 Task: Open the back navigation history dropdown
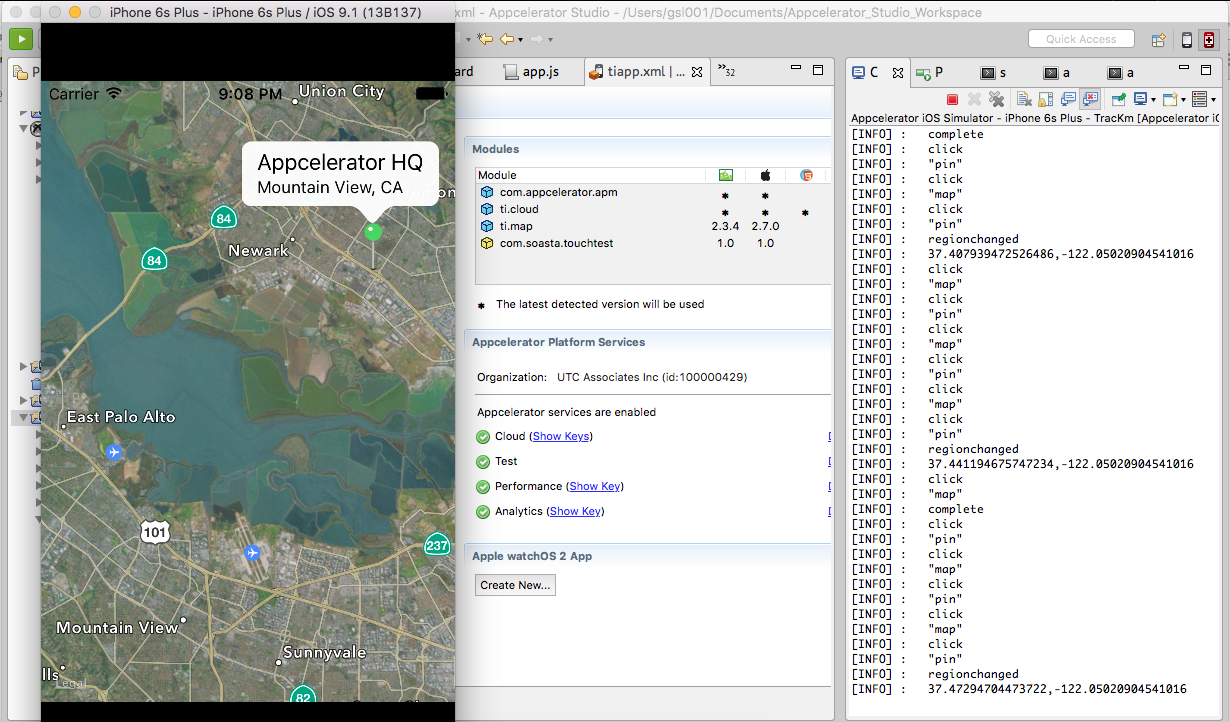[520, 40]
